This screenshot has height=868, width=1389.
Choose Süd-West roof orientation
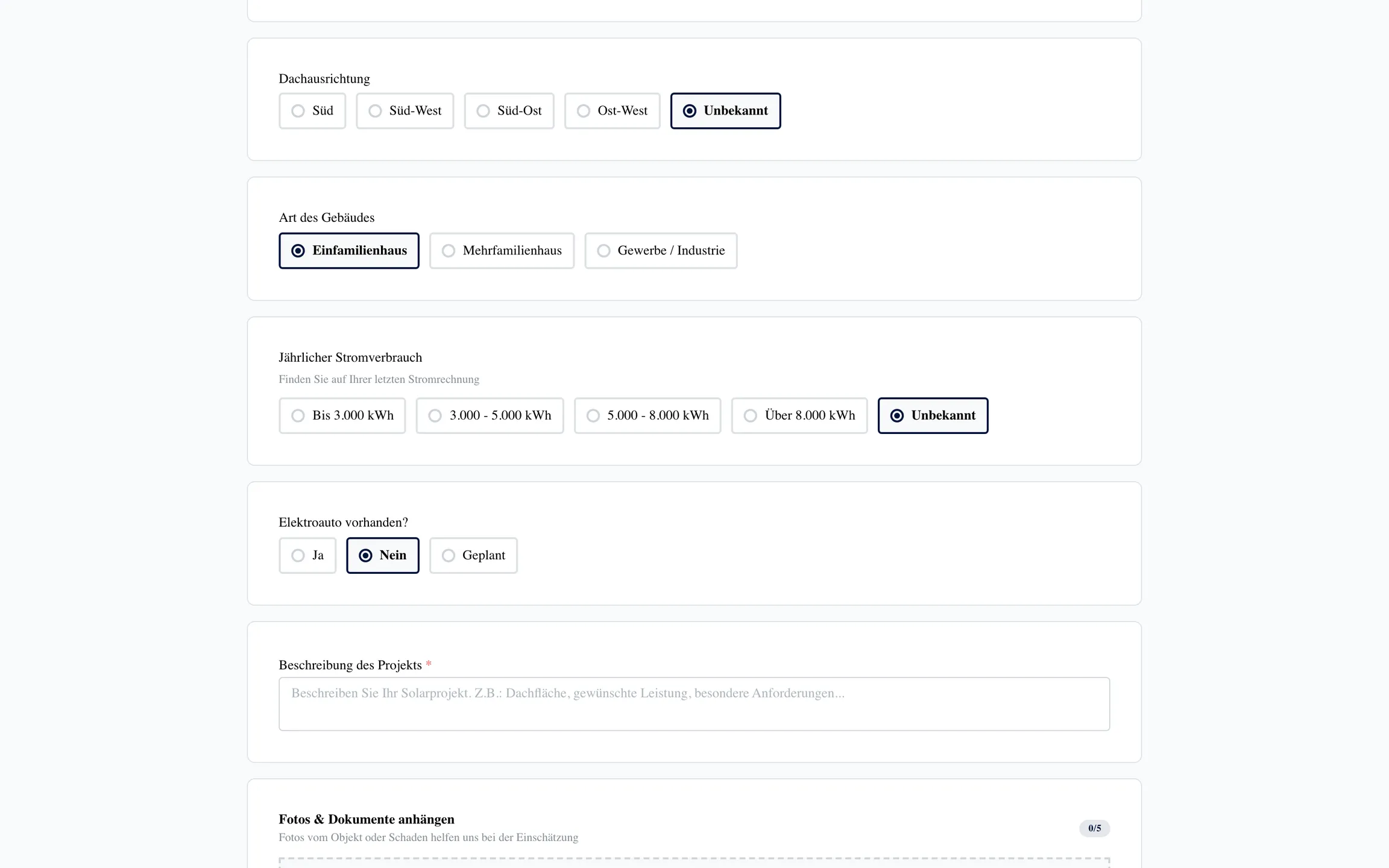point(405,111)
